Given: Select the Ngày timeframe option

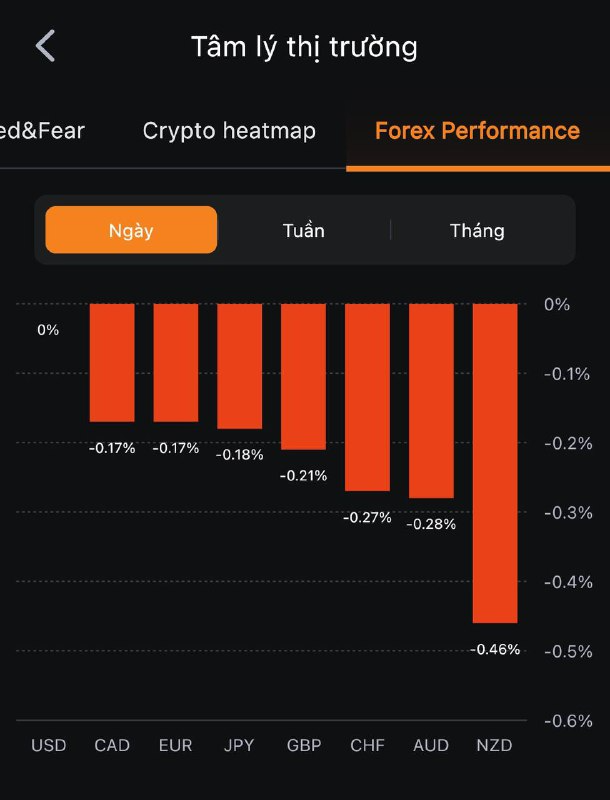Looking at the screenshot, I should click(x=131, y=230).
